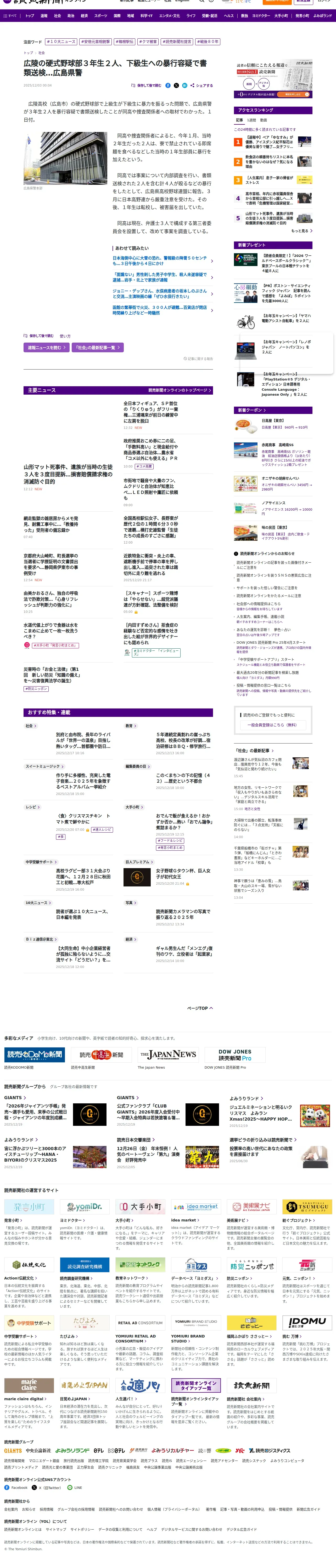Select the 1週間 ranking tab

tap(251, 120)
